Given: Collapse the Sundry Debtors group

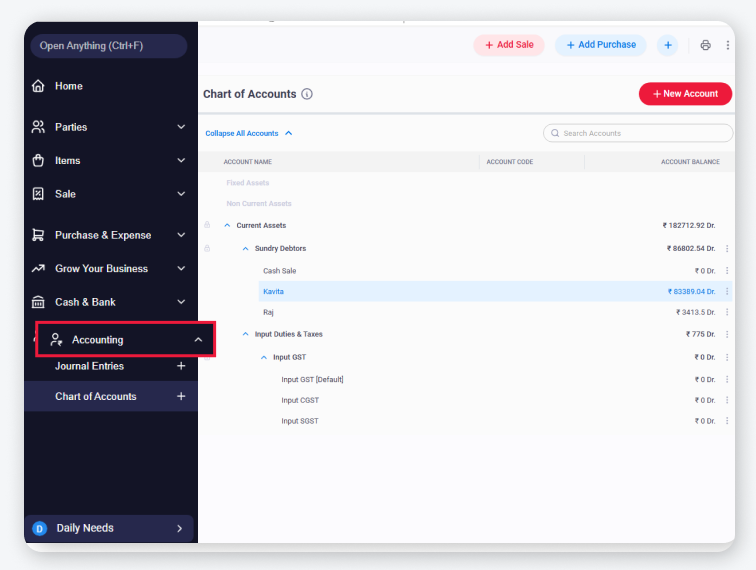Looking at the screenshot, I should (245, 248).
